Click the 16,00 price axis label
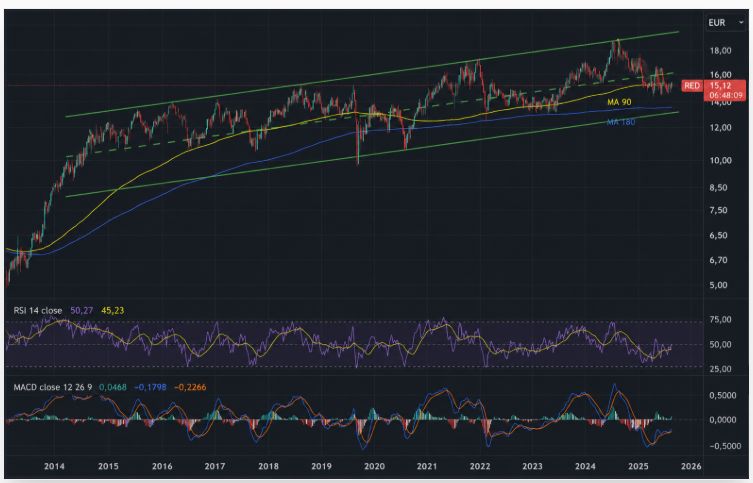This screenshot has height=483, width=753. pyautogui.click(x=720, y=74)
